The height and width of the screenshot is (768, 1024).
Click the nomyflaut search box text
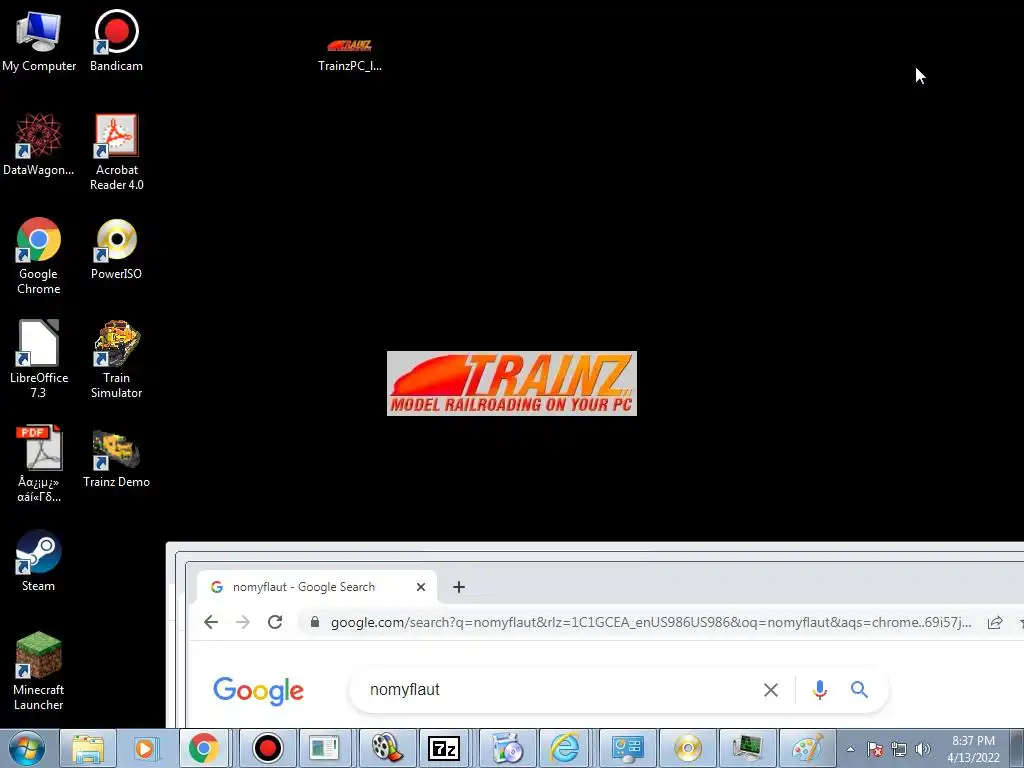tap(404, 690)
